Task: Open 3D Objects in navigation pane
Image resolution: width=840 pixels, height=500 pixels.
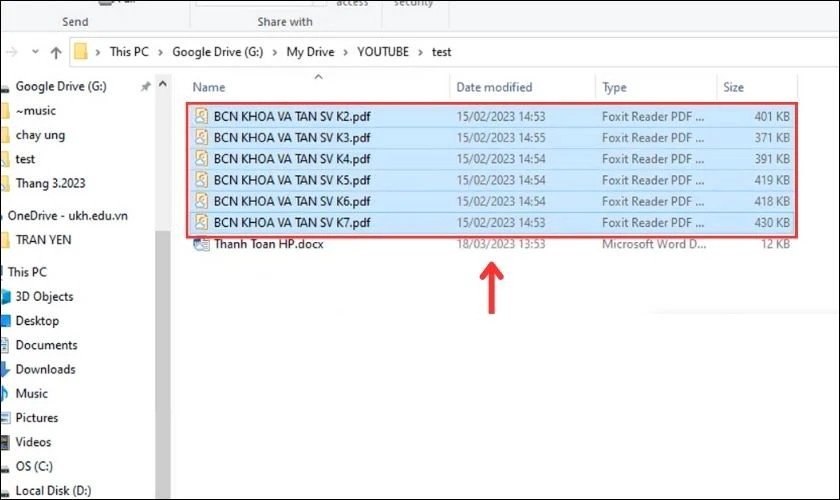Action: 44,296
